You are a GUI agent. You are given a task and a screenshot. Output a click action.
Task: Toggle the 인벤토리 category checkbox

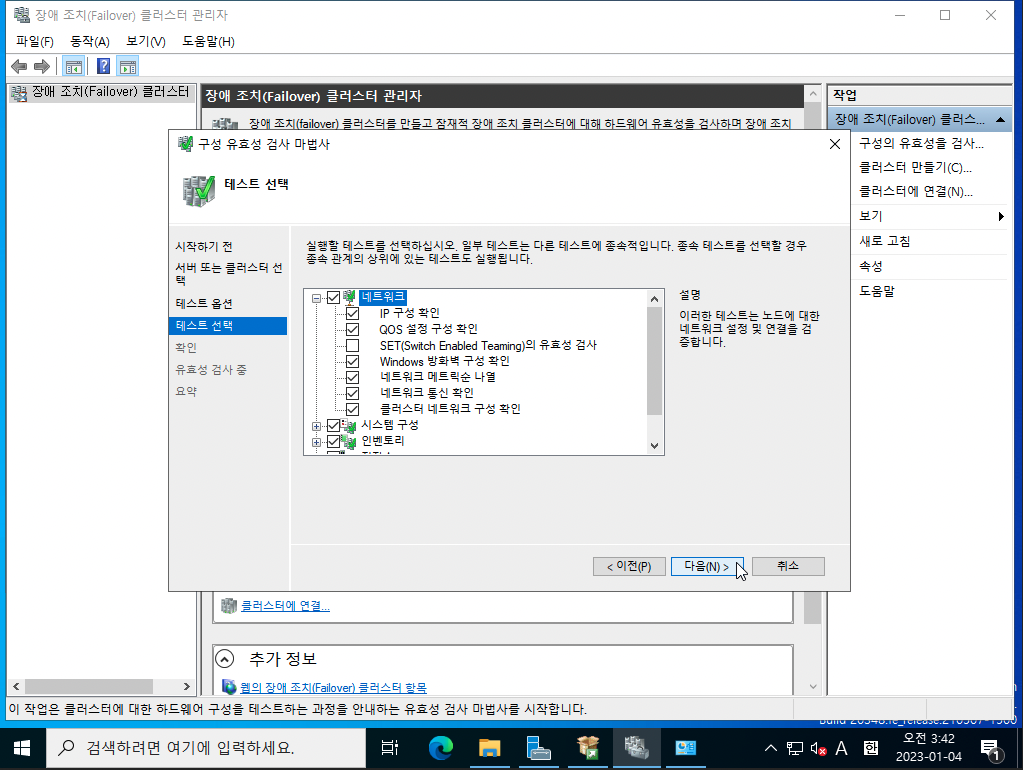tap(333, 442)
